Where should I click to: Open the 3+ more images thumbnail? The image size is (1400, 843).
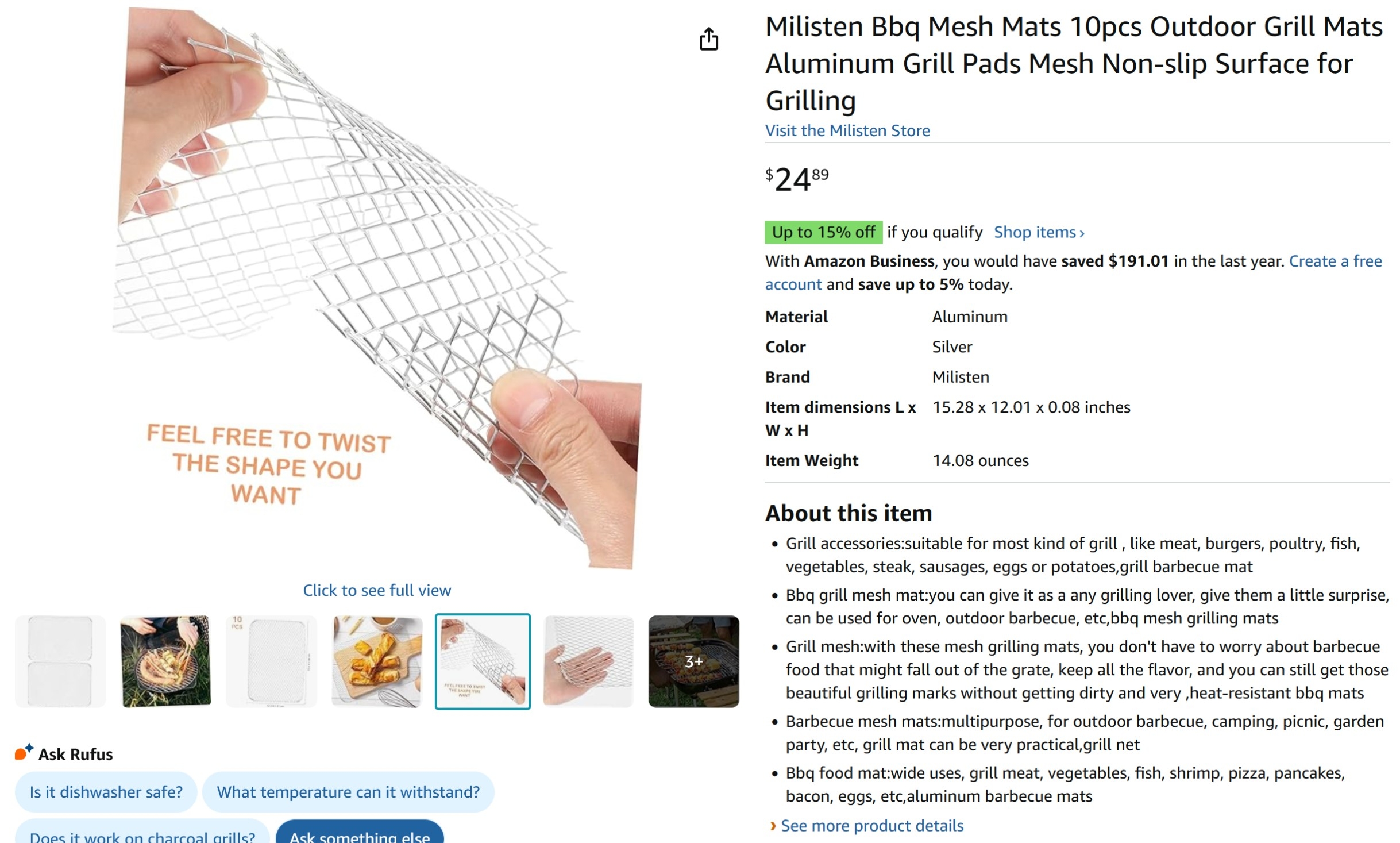(693, 661)
